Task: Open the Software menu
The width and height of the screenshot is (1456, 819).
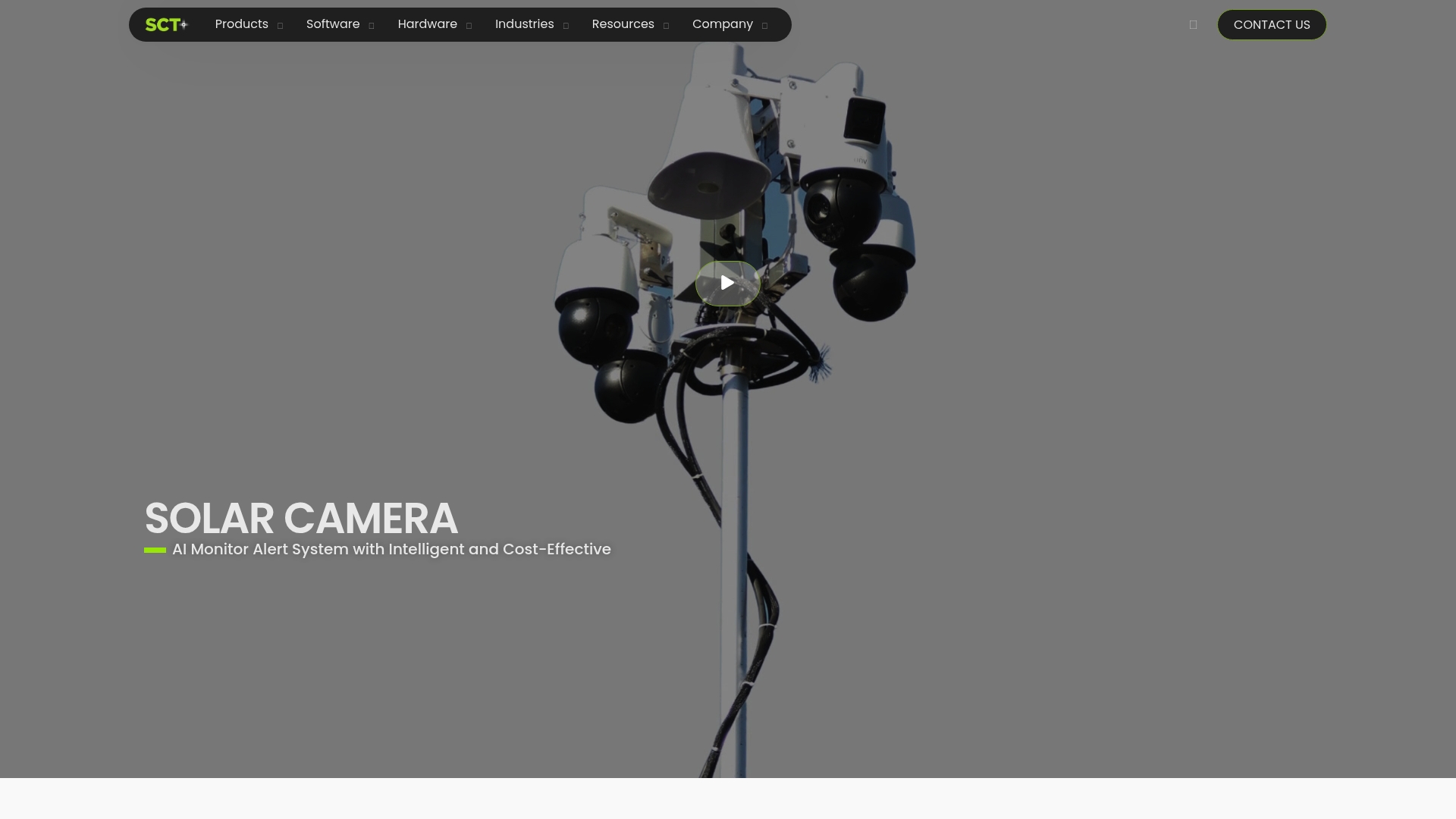Action: 333,24
